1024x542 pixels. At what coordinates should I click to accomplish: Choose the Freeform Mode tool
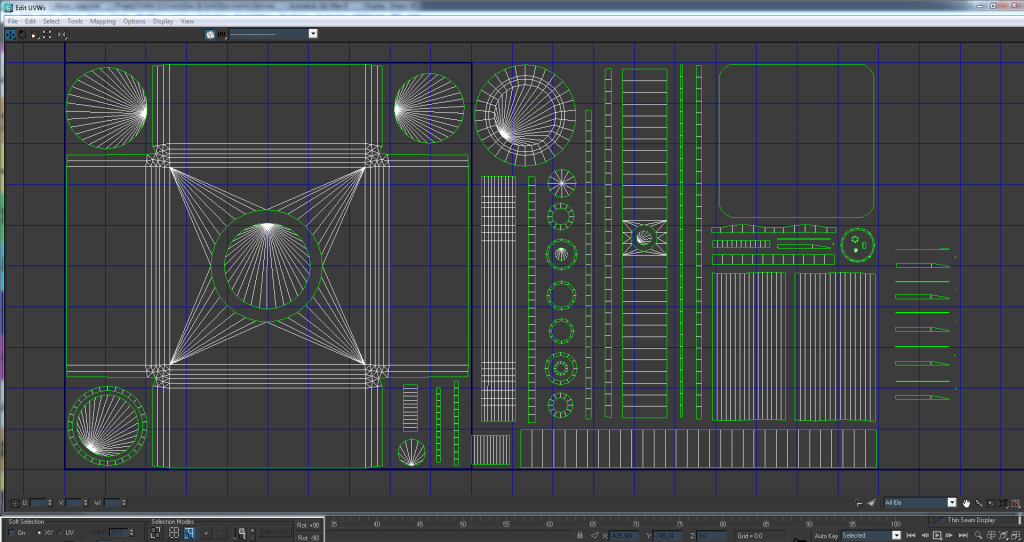tap(46, 34)
